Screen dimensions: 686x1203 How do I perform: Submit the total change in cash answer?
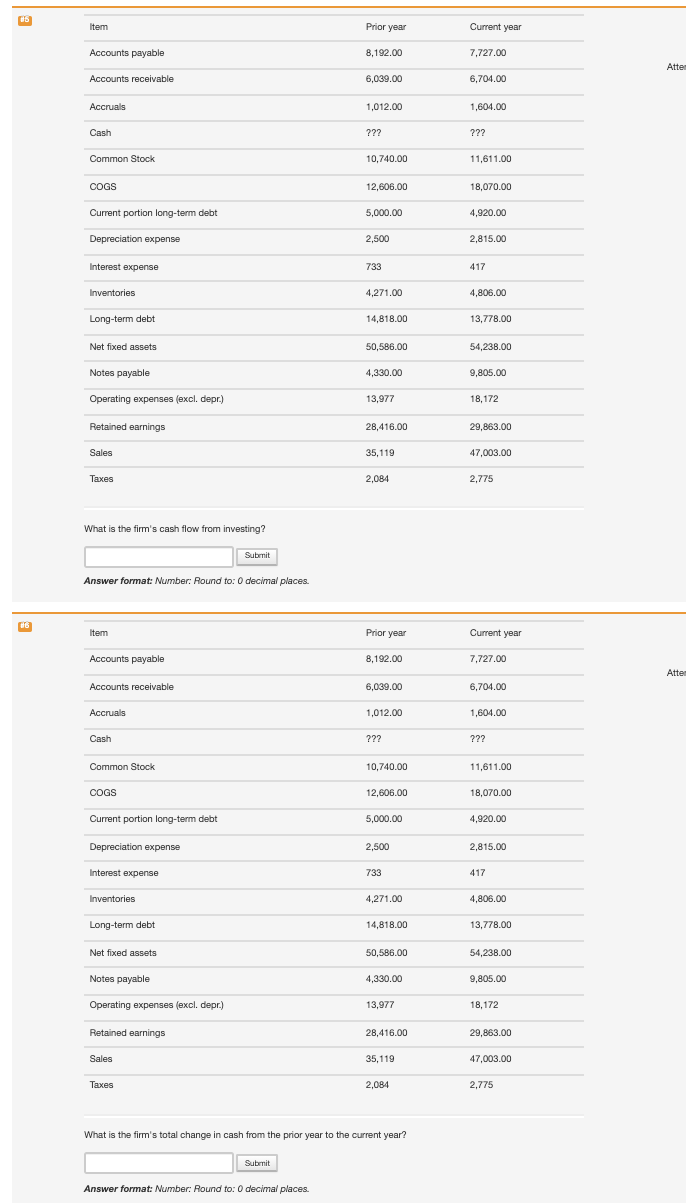pyautogui.click(x=257, y=1163)
